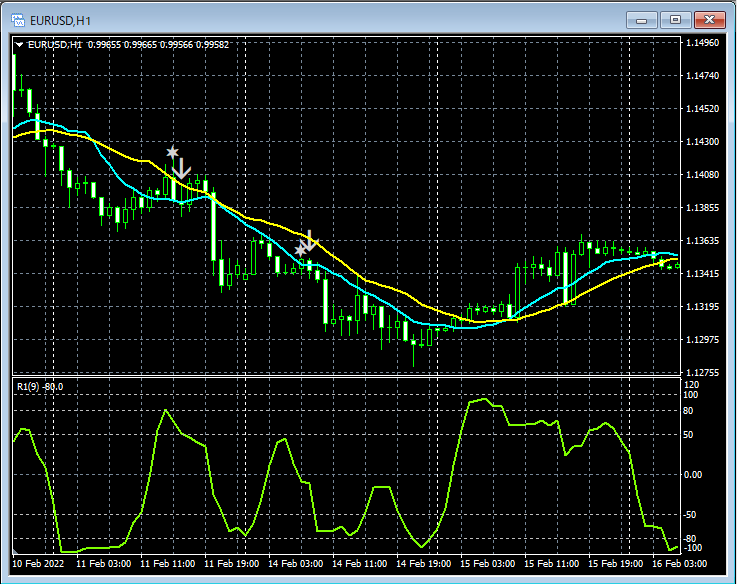738x584 pixels.
Task: Click the 120 level on indicator scale
Action: (692, 385)
